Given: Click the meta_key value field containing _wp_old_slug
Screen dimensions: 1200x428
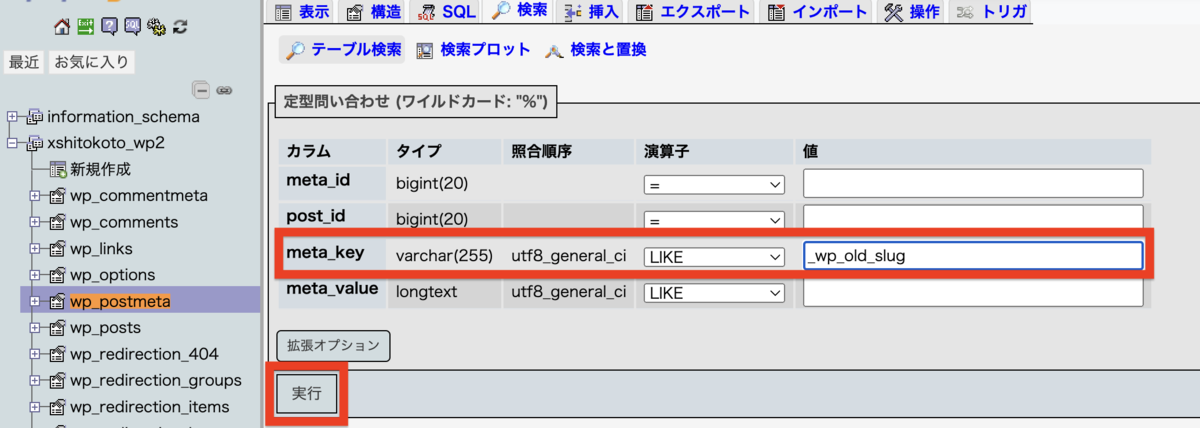Looking at the screenshot, I should coord(973,256).
